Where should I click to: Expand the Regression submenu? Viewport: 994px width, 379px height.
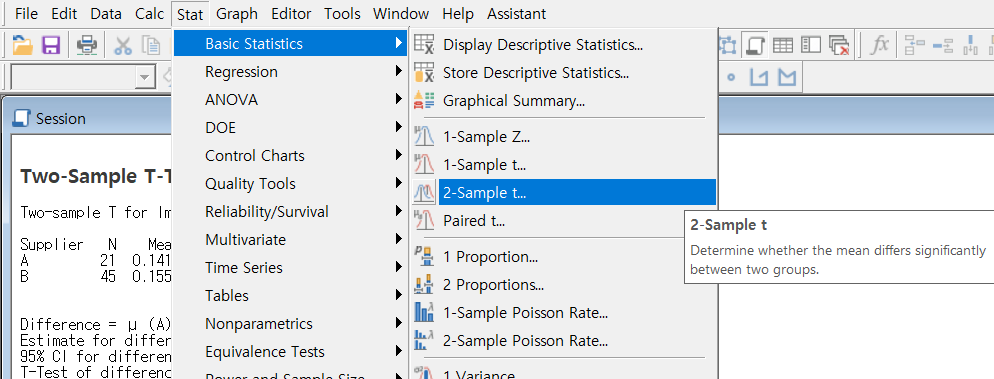point(290,72)
